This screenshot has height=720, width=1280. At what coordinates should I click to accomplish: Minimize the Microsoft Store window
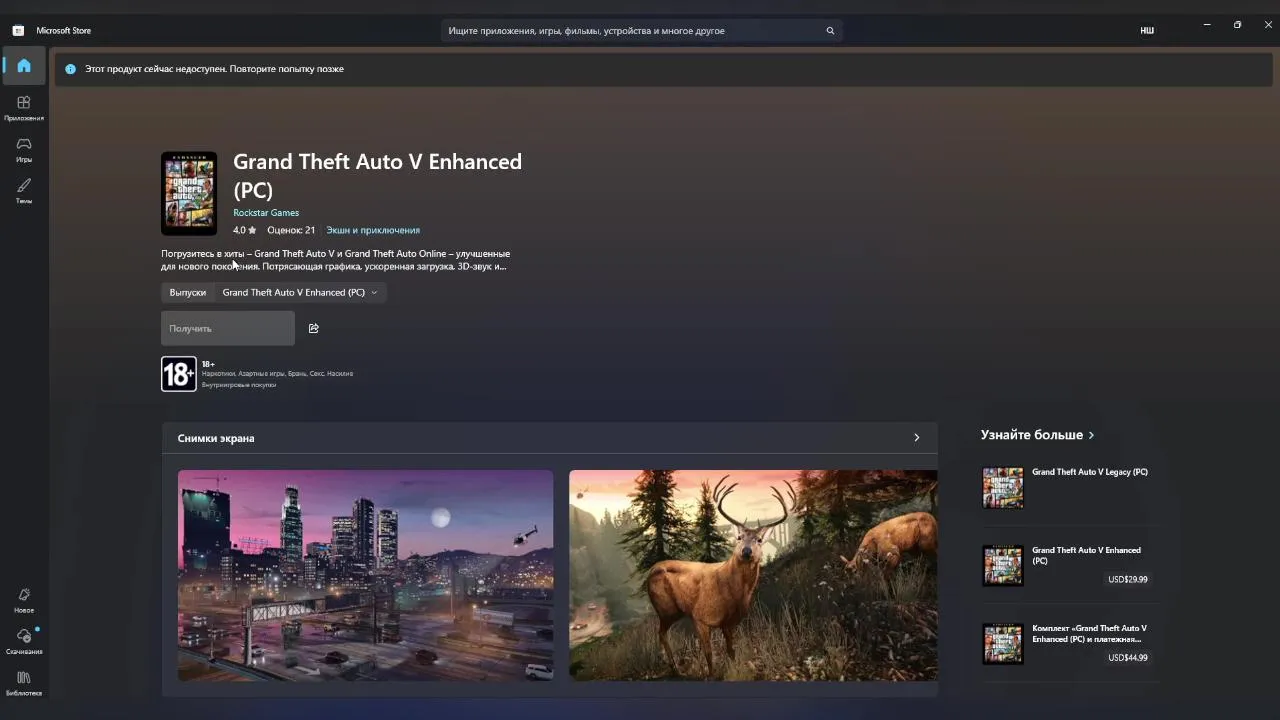pyautogui.click(x=1207, y=25)
